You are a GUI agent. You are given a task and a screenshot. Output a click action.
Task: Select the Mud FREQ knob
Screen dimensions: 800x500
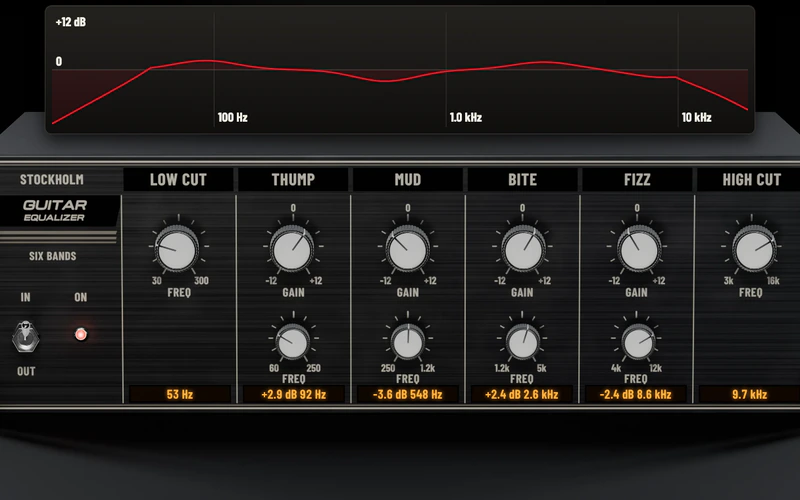(407, 342)
